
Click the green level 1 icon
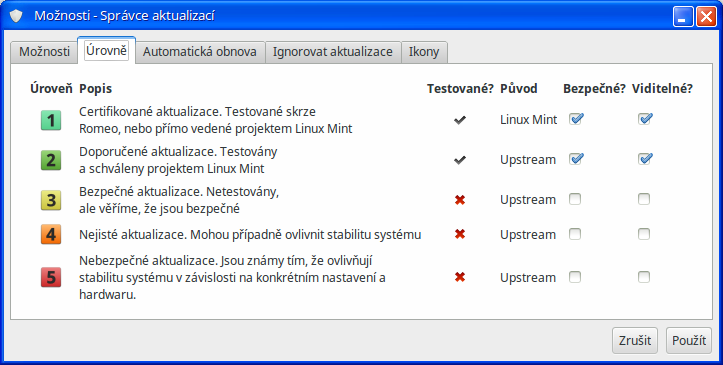coord(51,120)
